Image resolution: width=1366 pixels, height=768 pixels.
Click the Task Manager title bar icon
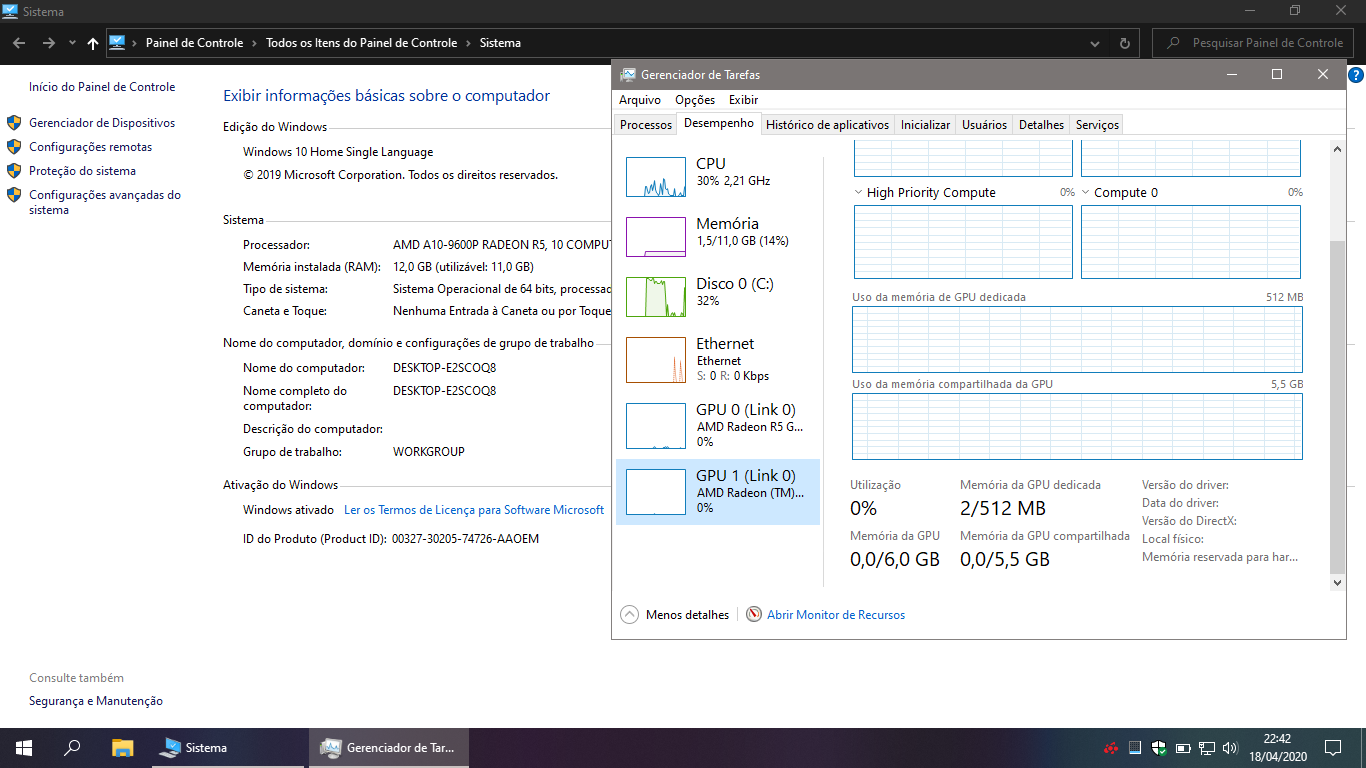tap(627, 75)
